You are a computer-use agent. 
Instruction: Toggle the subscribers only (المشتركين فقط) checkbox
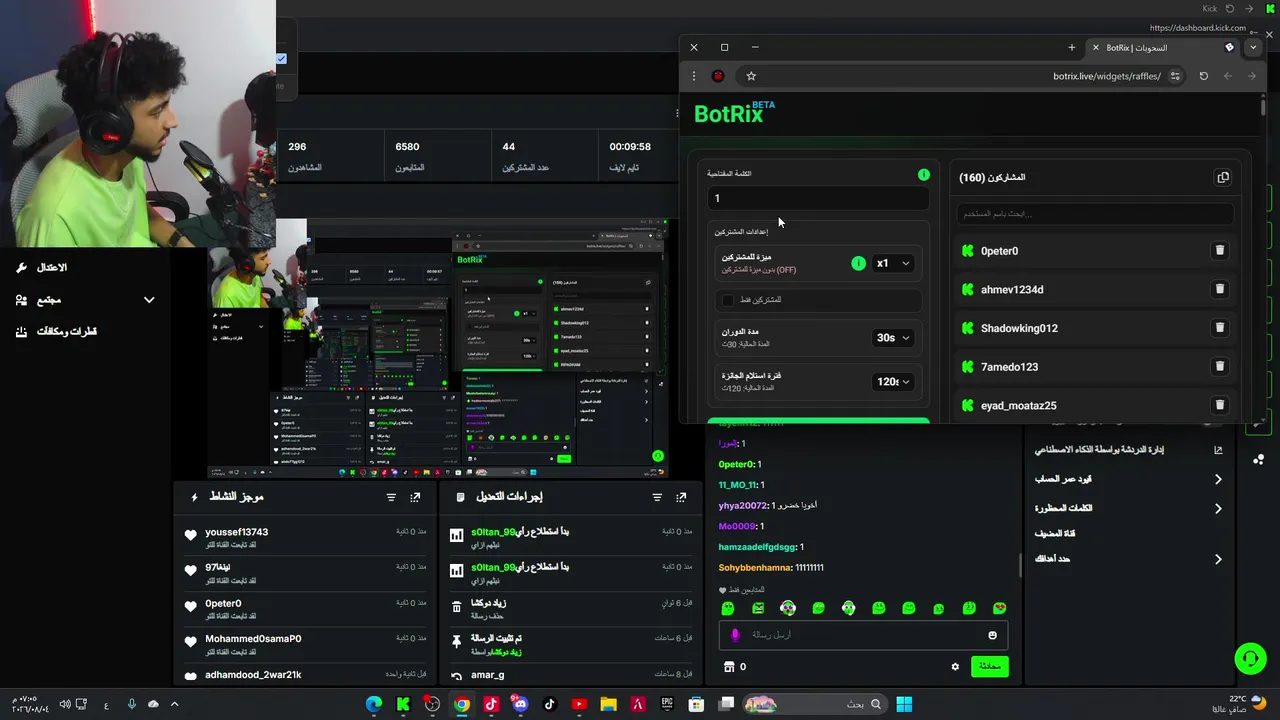pos(728,300)
